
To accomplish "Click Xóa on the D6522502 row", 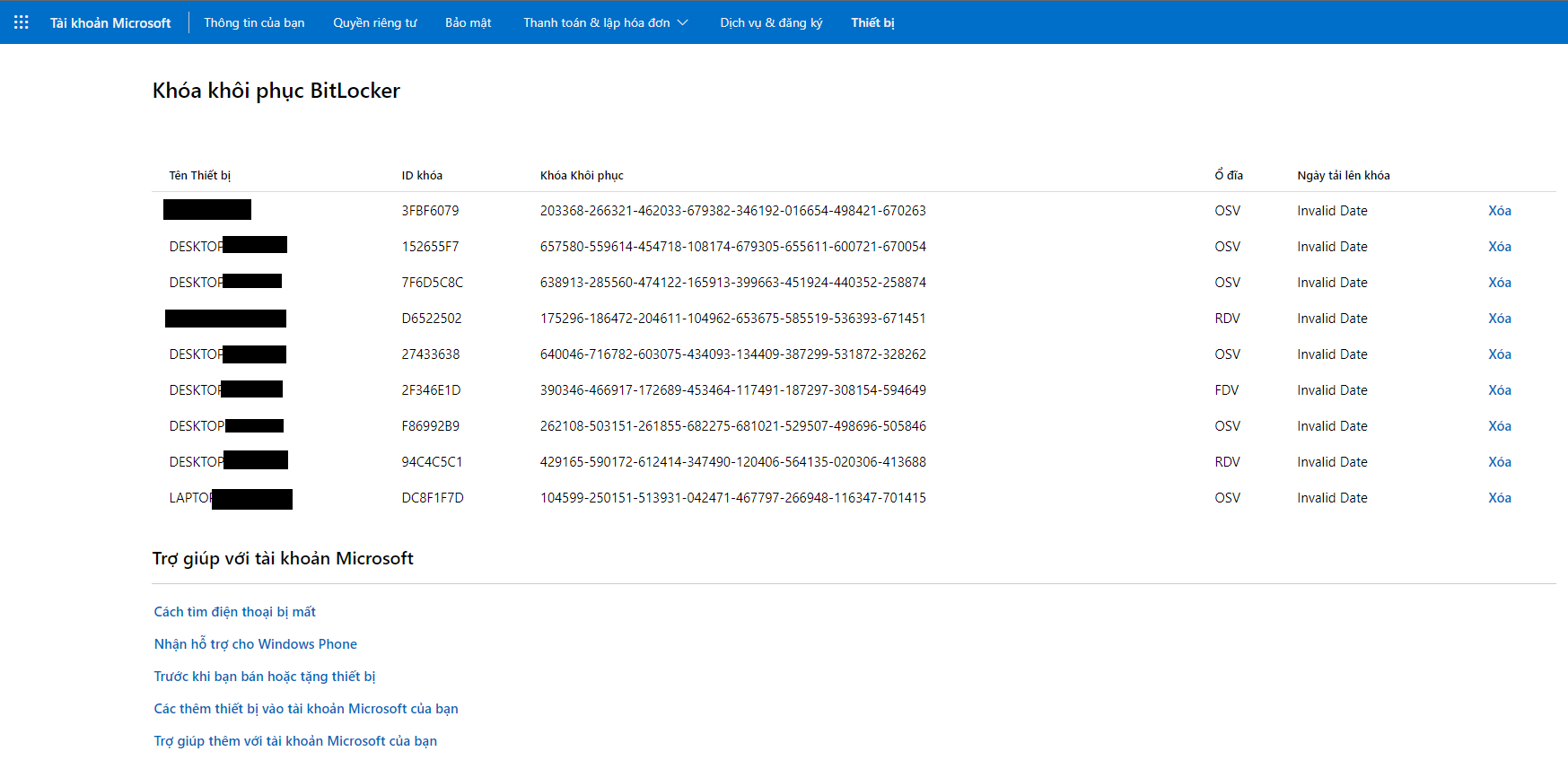I will (1500, 319).
